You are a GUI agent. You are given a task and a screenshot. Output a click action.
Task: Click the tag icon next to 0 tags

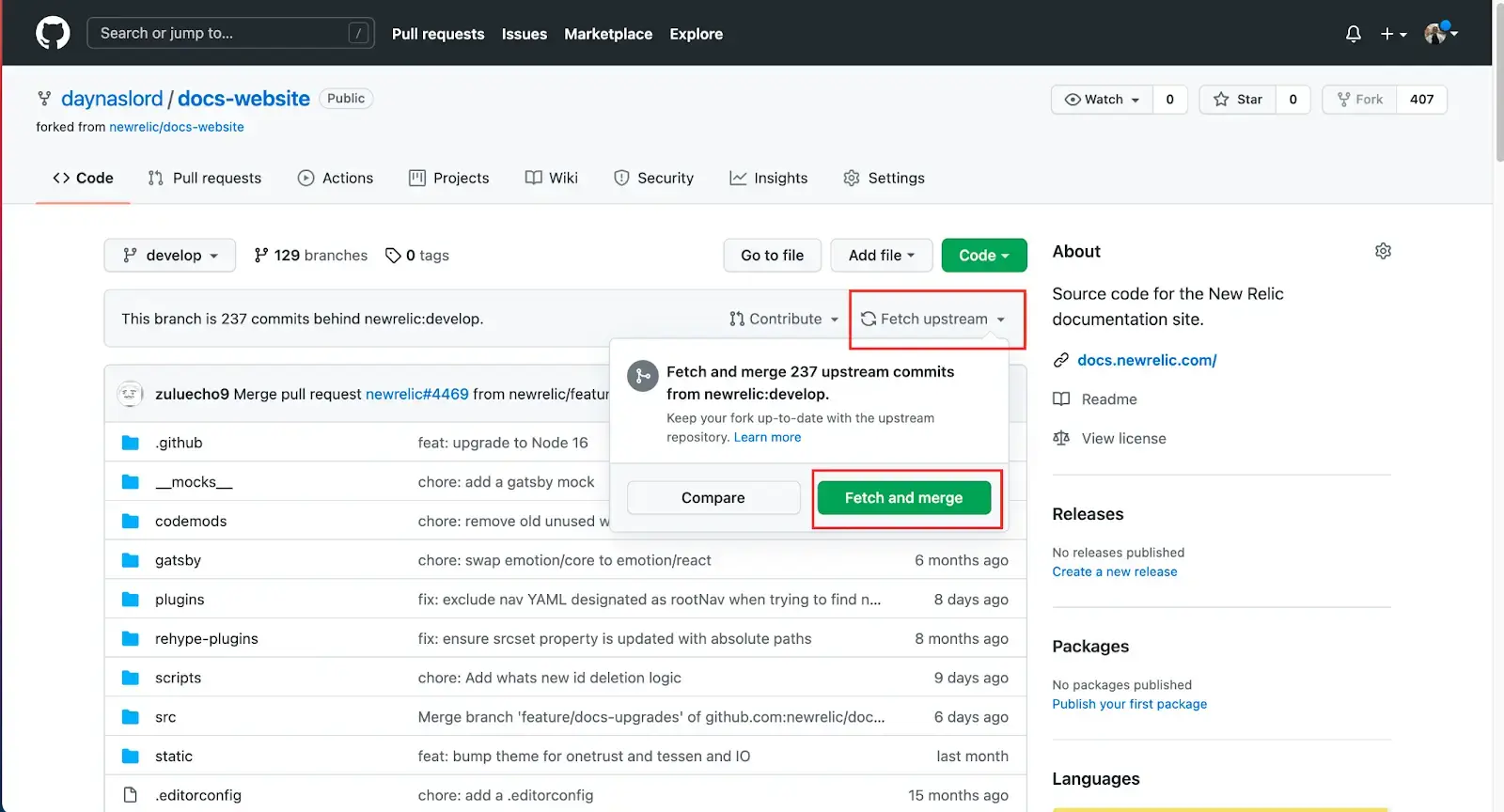pyautogui.click(x=393, y=256)
